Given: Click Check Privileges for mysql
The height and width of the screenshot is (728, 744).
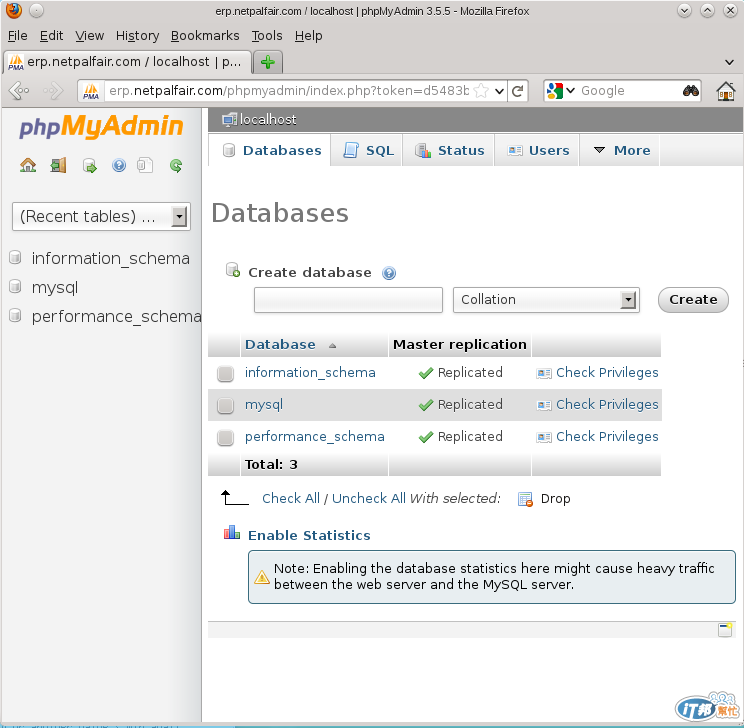Looking at the screenshot, I should [607, 405].
